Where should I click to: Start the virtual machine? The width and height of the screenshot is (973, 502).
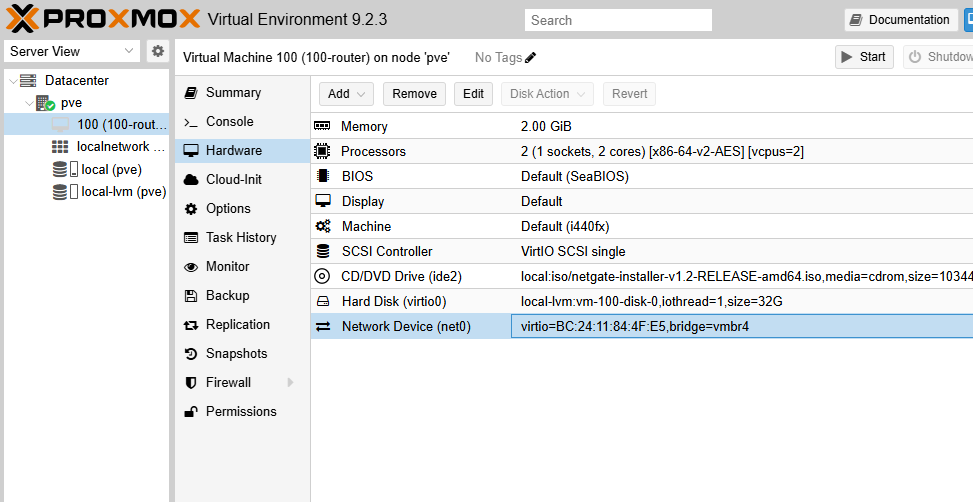tap(864, 57)
